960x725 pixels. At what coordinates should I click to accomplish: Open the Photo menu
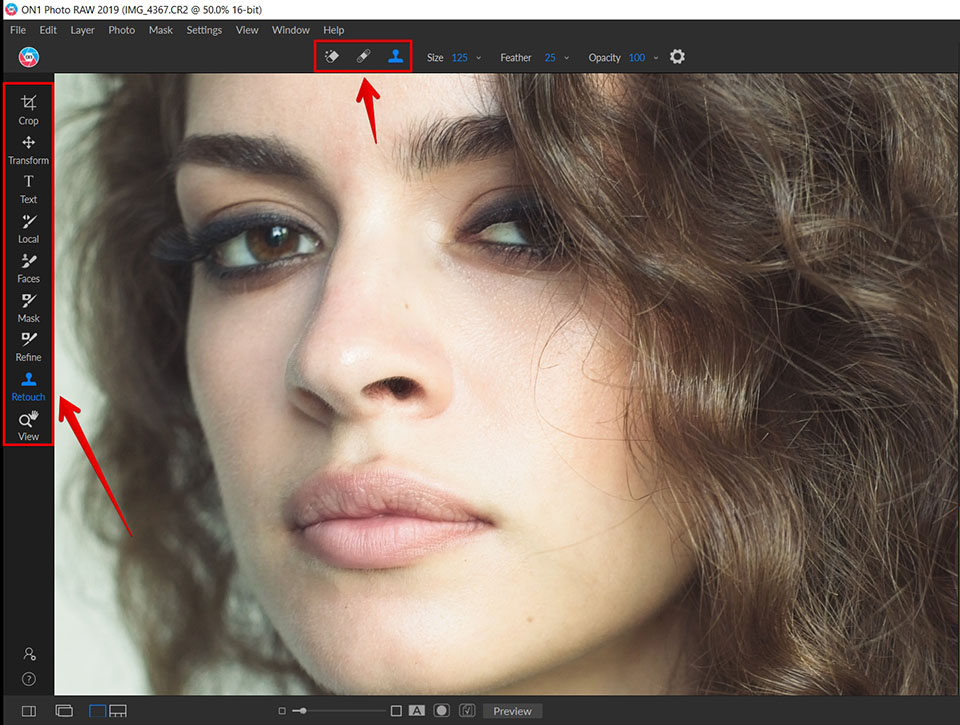pyautogui.click(x=121, y=29)
